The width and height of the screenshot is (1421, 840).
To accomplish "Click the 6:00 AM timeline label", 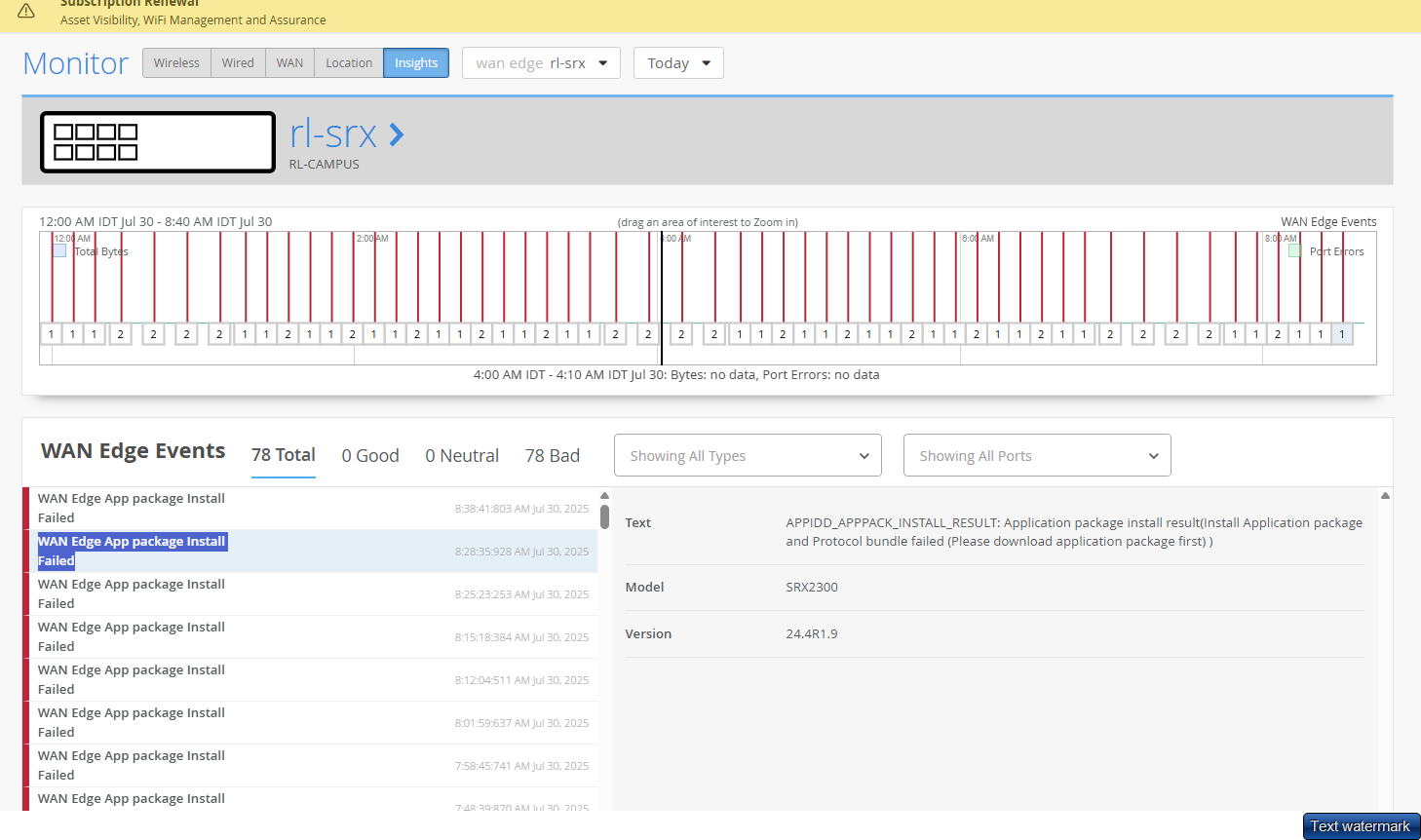I will [979, 239].
